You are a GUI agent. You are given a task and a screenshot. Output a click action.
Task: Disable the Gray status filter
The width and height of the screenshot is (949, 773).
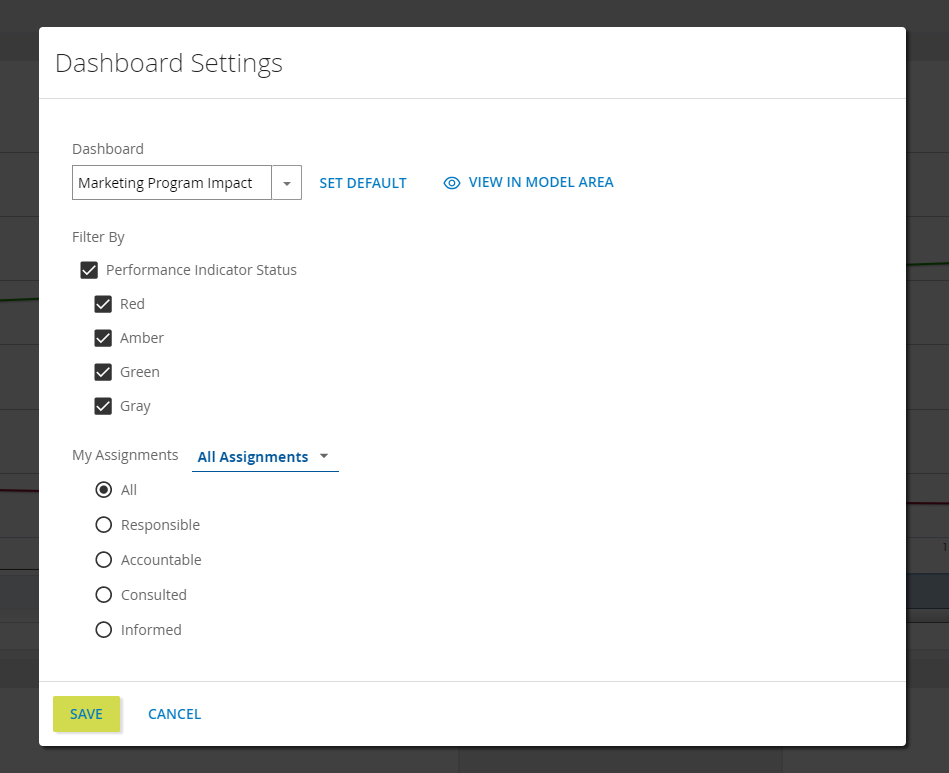click(103, 406)
